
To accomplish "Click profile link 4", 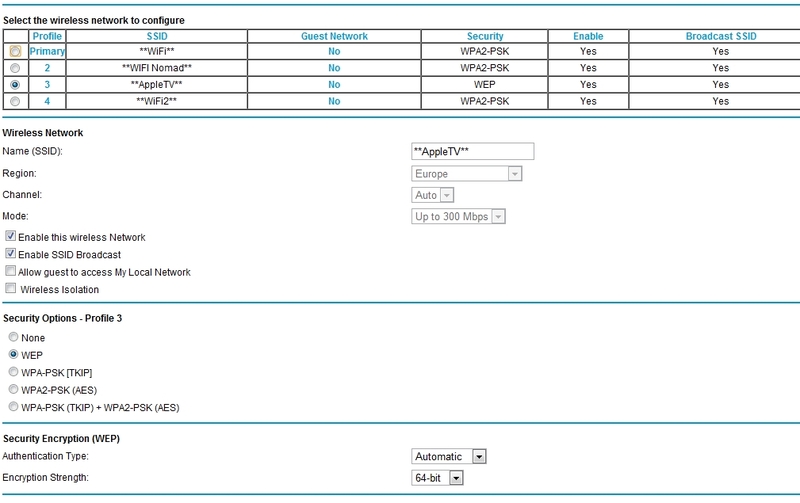I will 47,101.
